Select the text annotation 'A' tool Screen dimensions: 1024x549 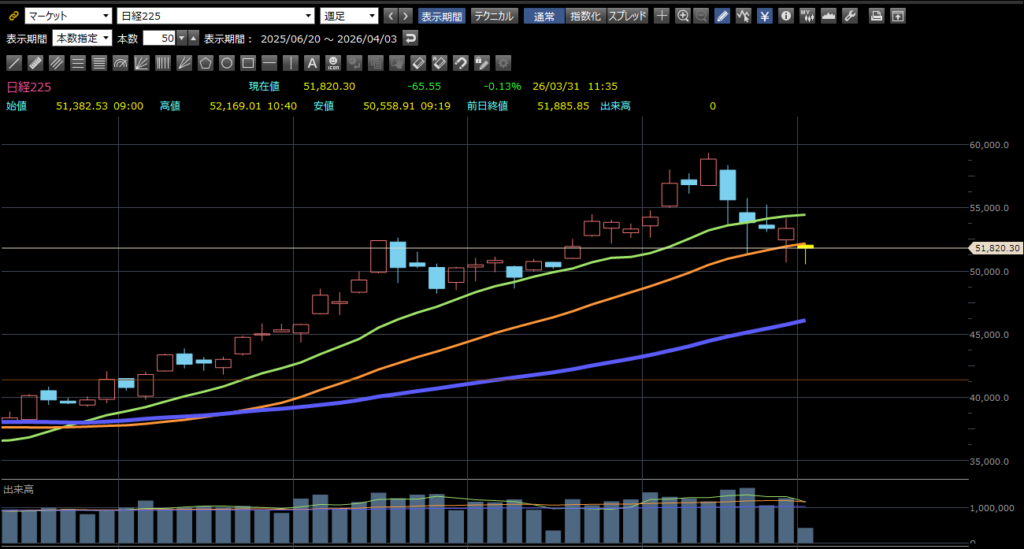(311, 62)
